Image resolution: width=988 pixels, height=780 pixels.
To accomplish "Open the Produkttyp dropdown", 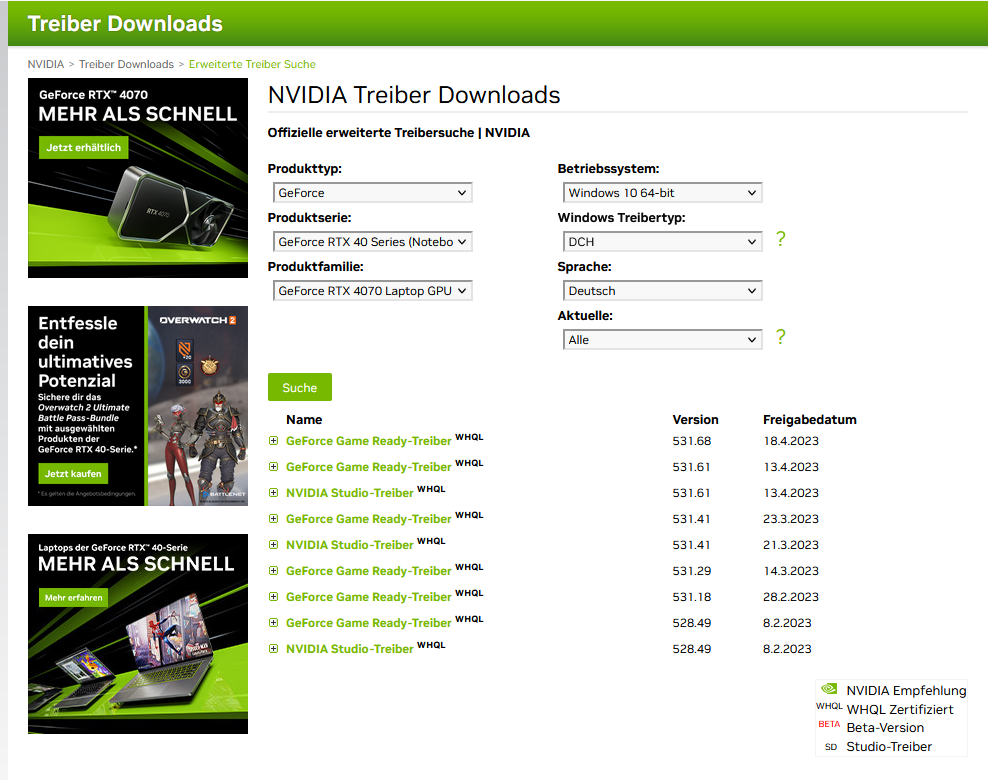I will coord(372,193).
